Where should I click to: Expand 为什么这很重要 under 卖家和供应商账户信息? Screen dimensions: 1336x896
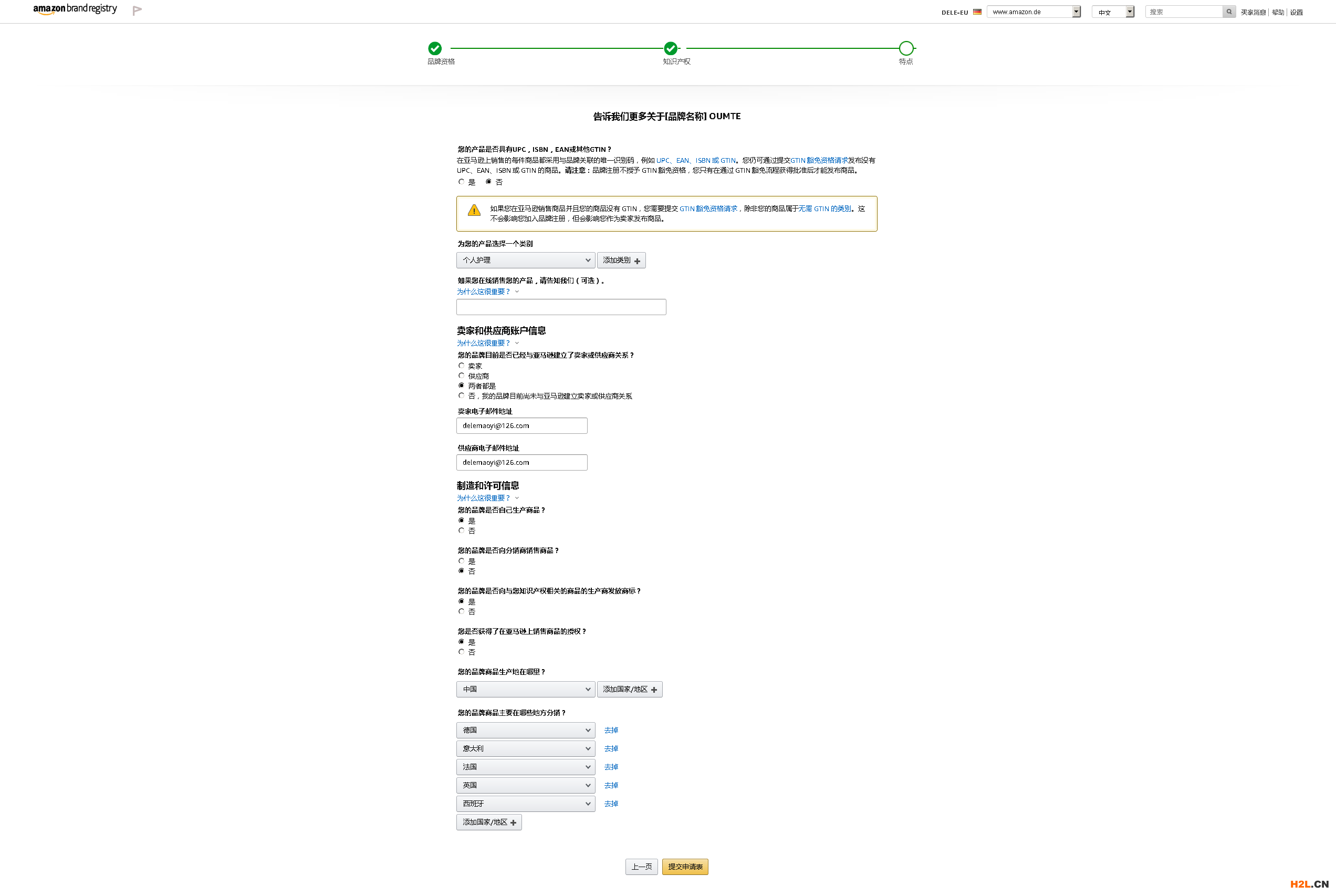(x=487, y=343)
